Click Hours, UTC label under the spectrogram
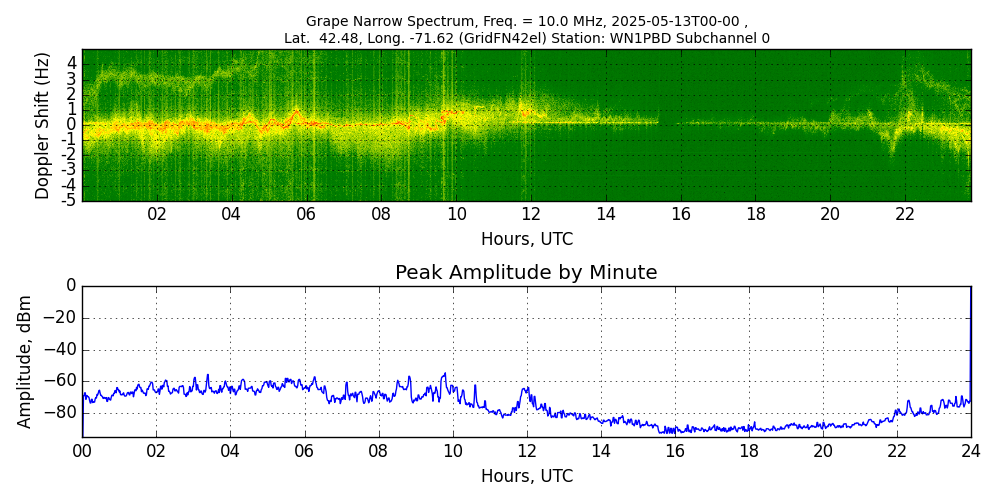This screenshot has height=500, width=1000. [x=526, y=239]
